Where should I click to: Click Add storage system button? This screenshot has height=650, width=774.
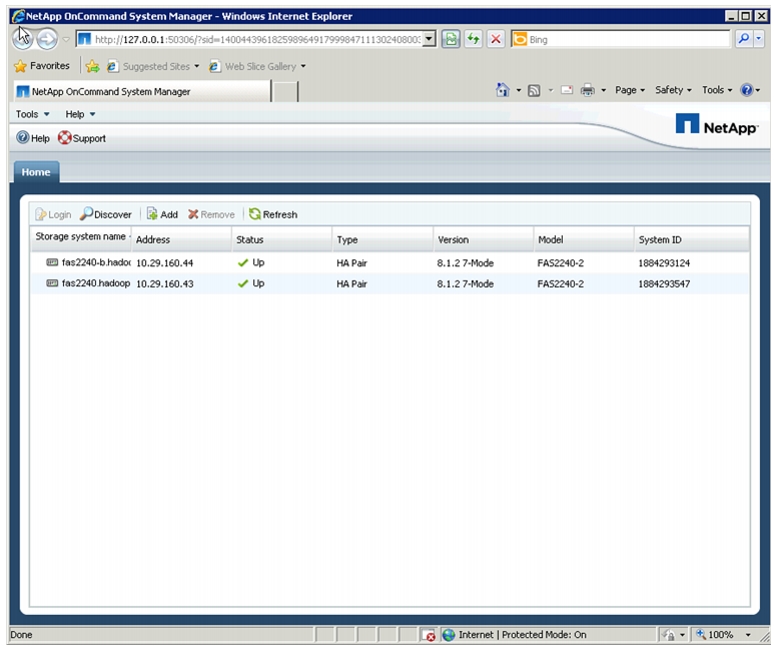point(162,214)
